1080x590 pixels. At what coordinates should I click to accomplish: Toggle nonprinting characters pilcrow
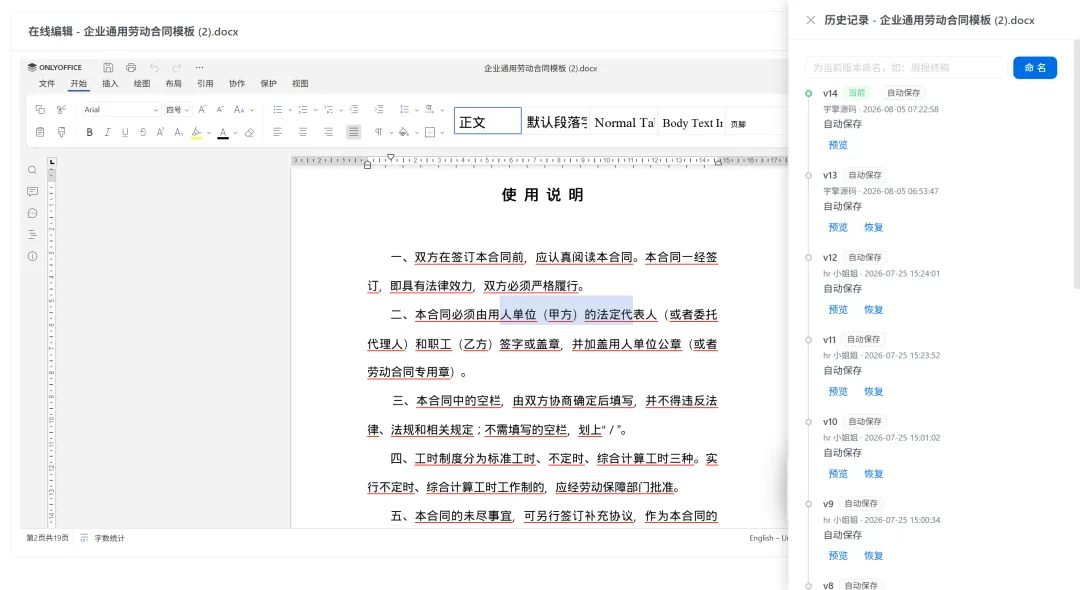tap(378, 132)
